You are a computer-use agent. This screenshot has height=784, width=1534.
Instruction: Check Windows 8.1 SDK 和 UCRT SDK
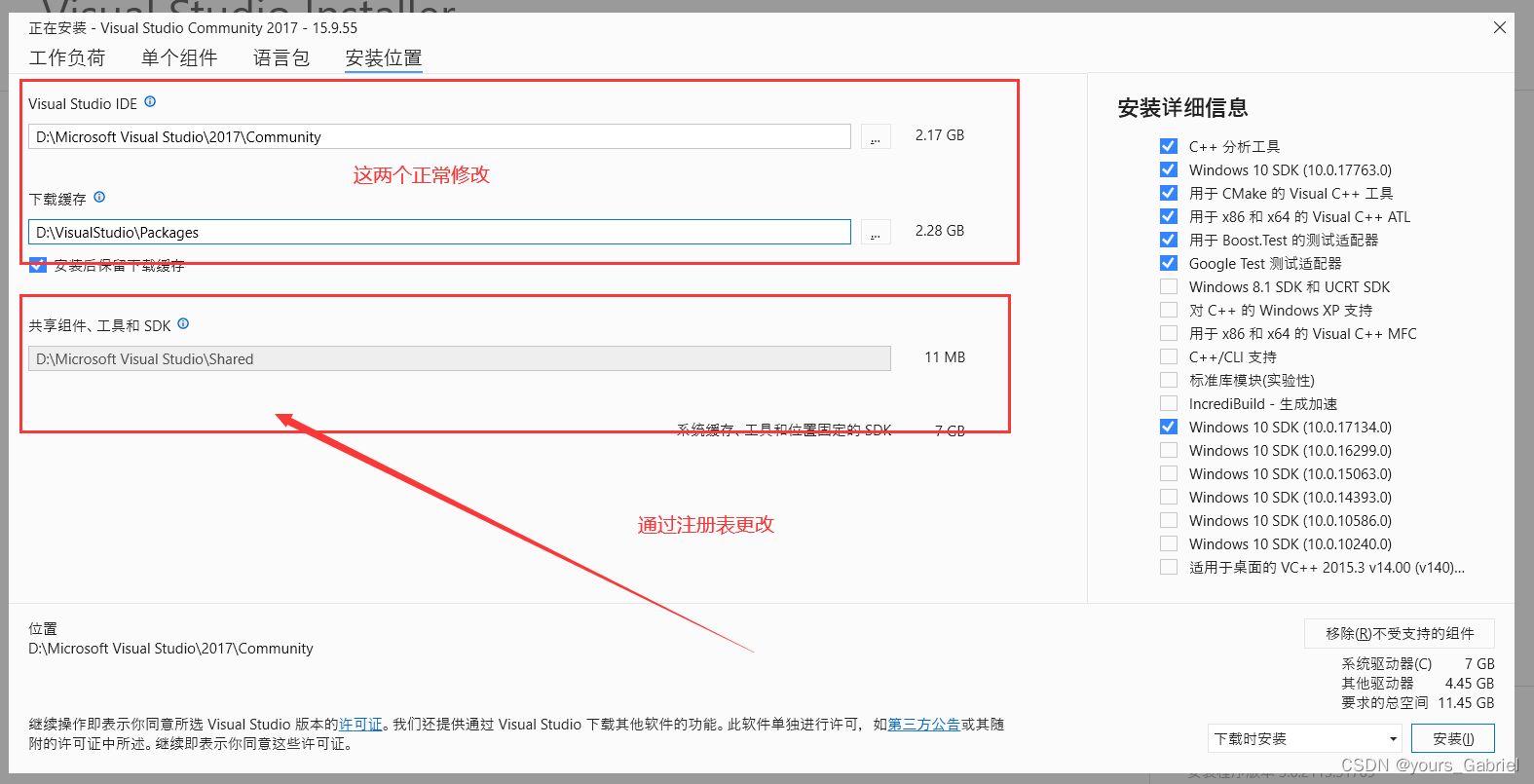(x=1169, y=286)
